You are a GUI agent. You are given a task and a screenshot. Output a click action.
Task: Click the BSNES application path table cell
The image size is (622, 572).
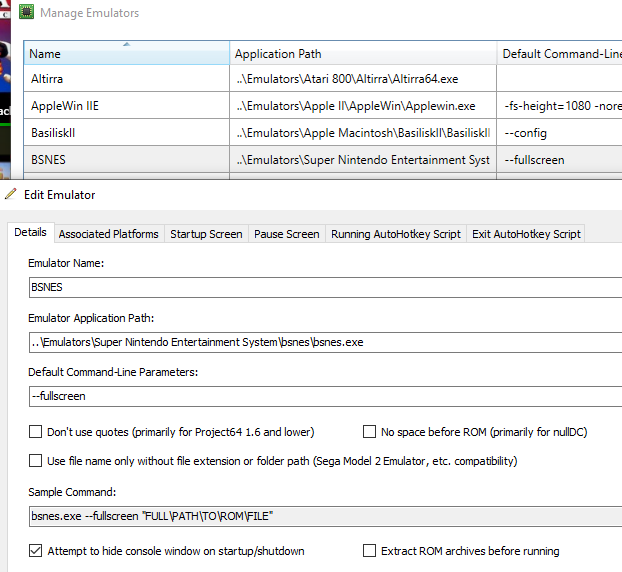click(x=363, y=159)
